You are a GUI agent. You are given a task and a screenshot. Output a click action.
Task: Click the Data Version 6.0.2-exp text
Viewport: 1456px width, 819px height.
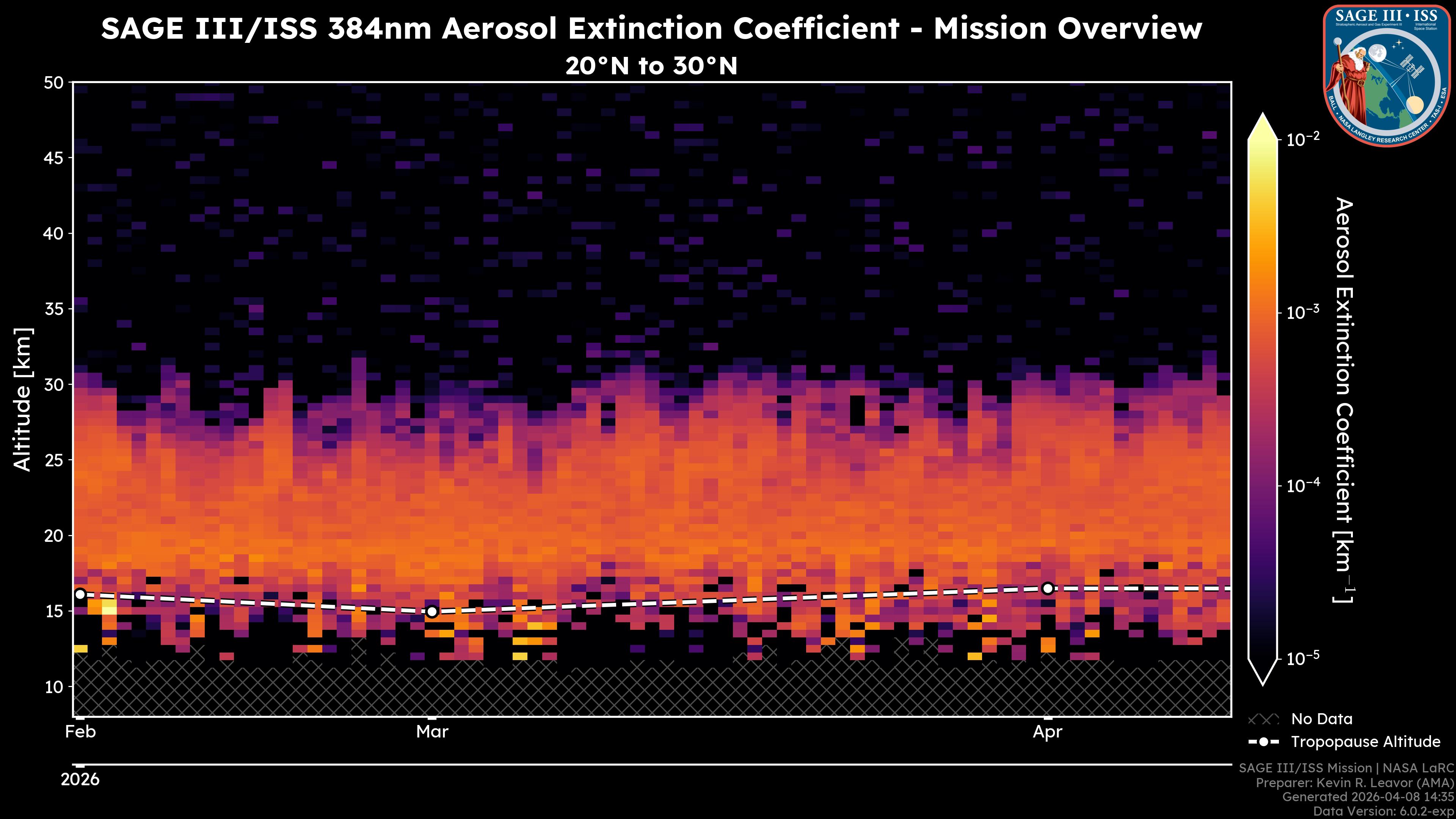[1384, 812]
